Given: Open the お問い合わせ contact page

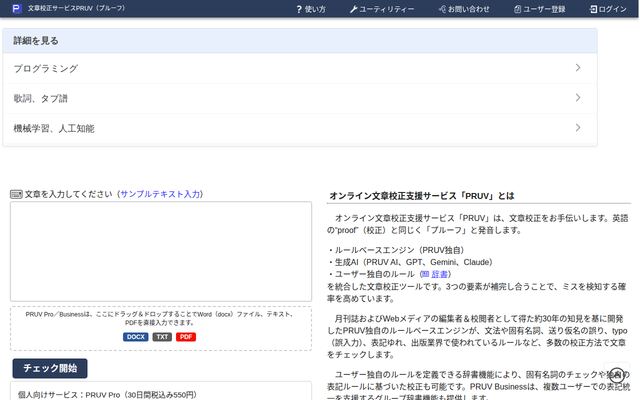Looking at the screenshot, I should tap(464, 9).
